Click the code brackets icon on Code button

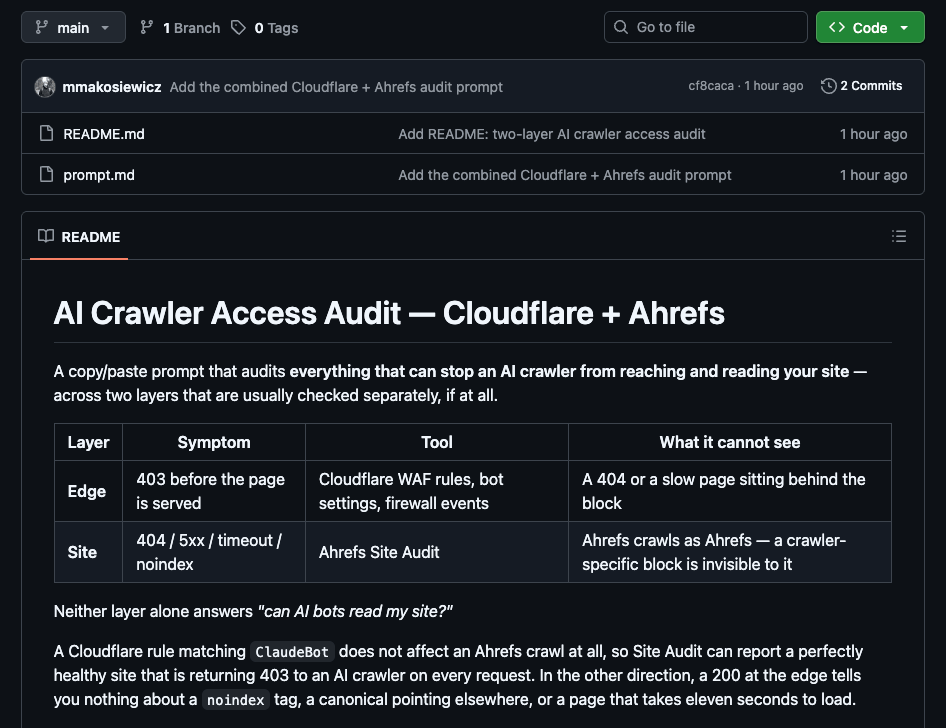click(837, 27)
